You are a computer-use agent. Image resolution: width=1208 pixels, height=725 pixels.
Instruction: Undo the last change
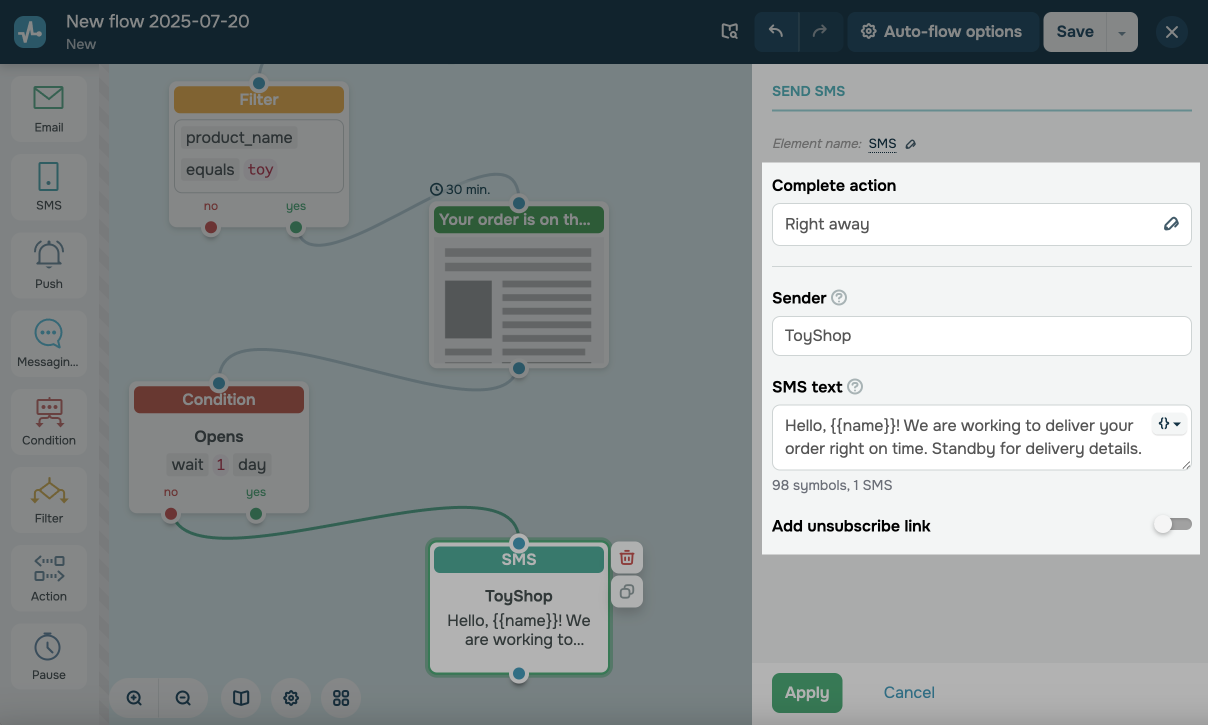[x=776, y=32]
